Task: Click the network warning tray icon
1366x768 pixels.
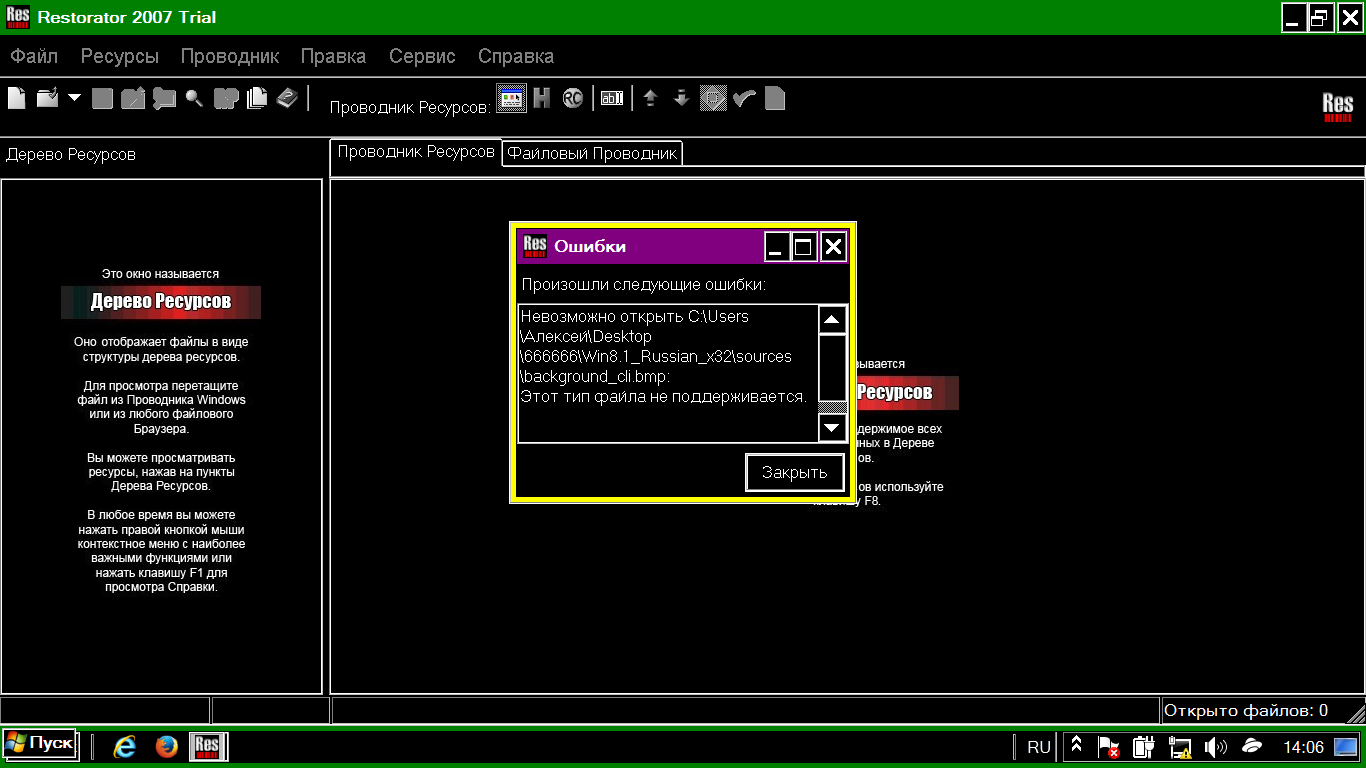Action: coord(1180,746)
